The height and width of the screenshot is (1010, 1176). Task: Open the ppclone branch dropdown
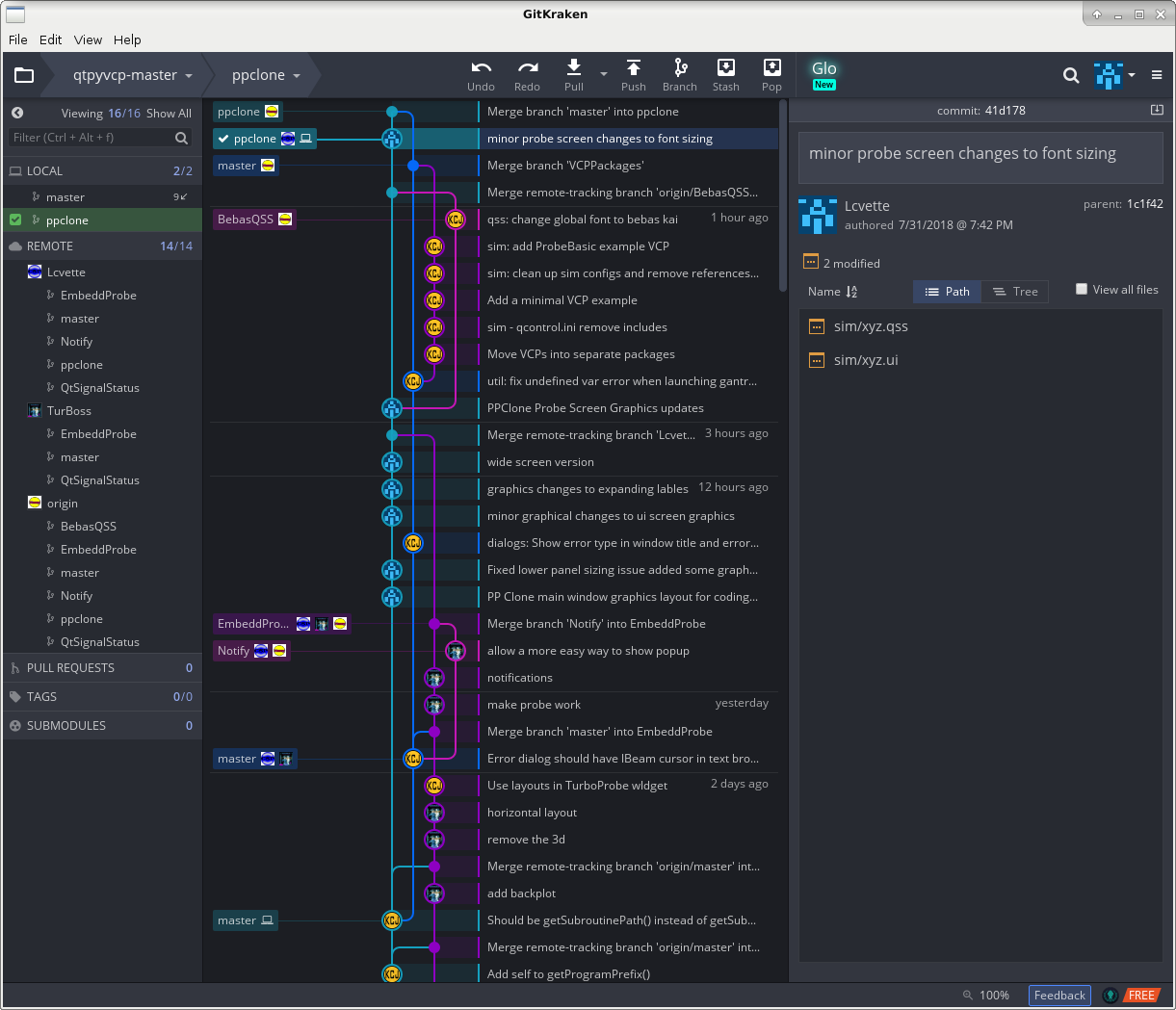[x=266, y=75]
